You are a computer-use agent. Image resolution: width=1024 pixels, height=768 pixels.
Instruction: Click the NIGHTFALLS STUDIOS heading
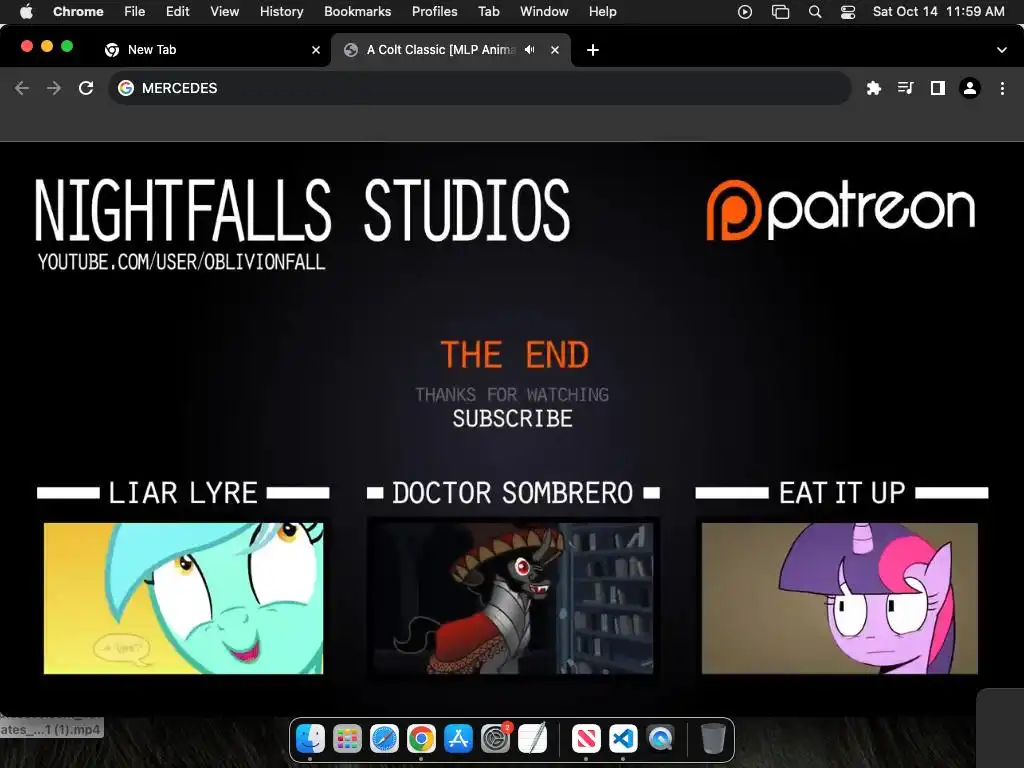(x=302, y=210)
